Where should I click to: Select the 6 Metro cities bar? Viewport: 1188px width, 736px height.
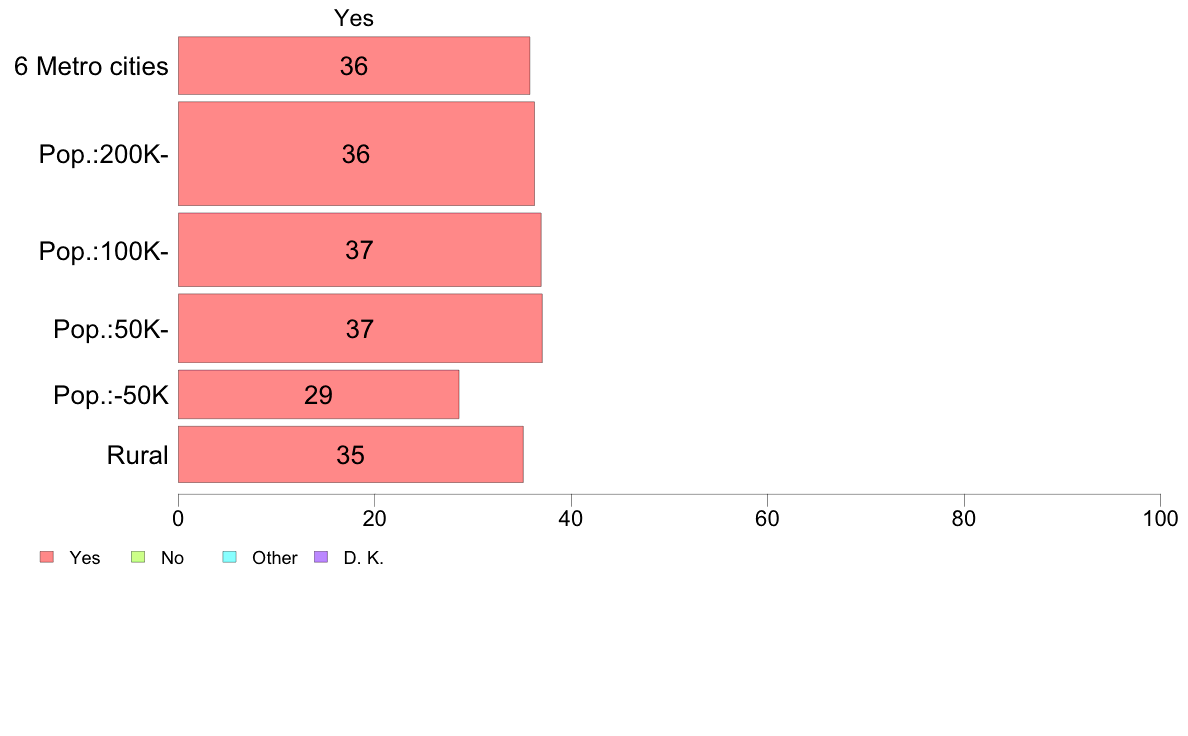coord(354,66)
